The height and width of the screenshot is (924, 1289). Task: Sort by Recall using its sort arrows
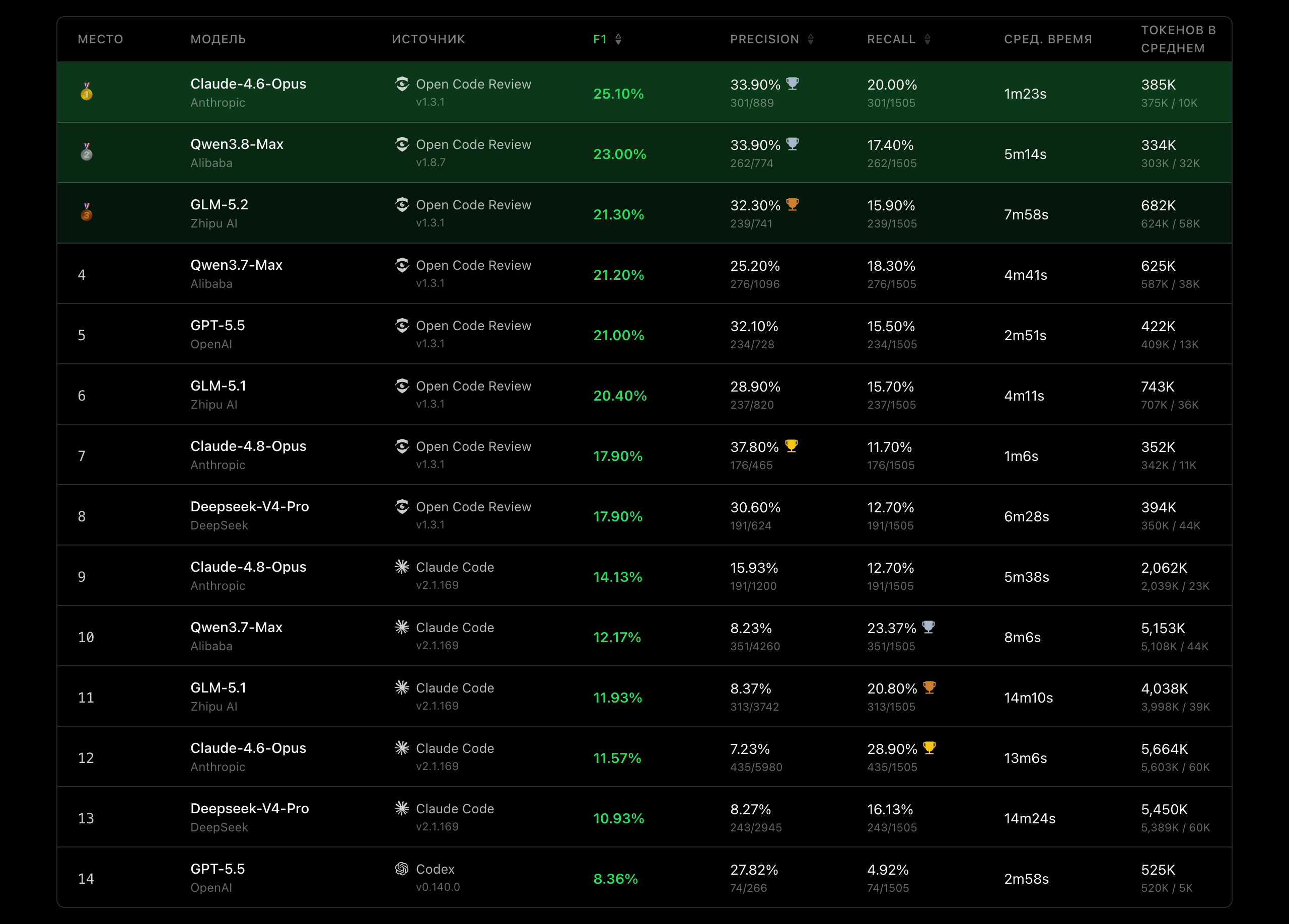point(927,39)
